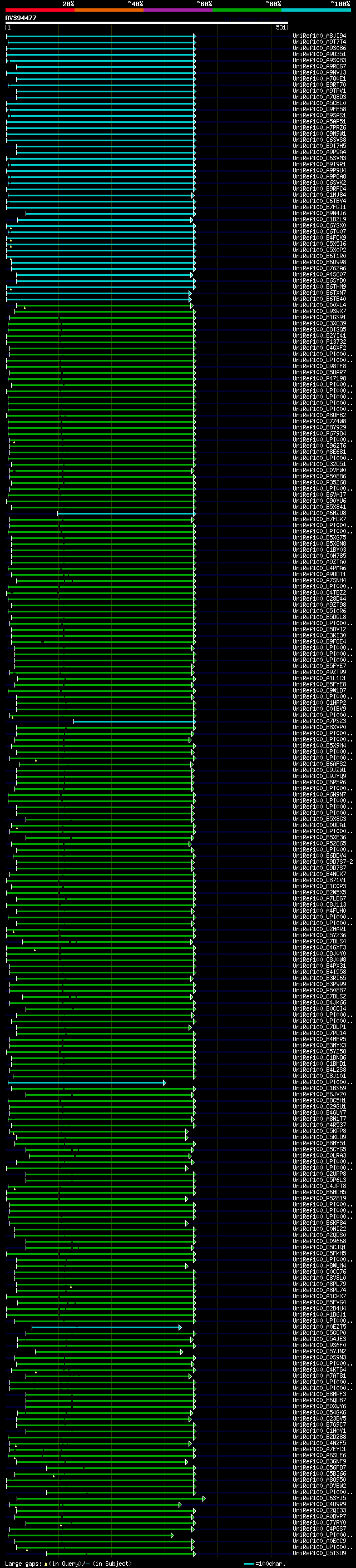Select hit label UniRef100_B4FCK9
This screenshot has width=356, height=1568.
(319, 238)
